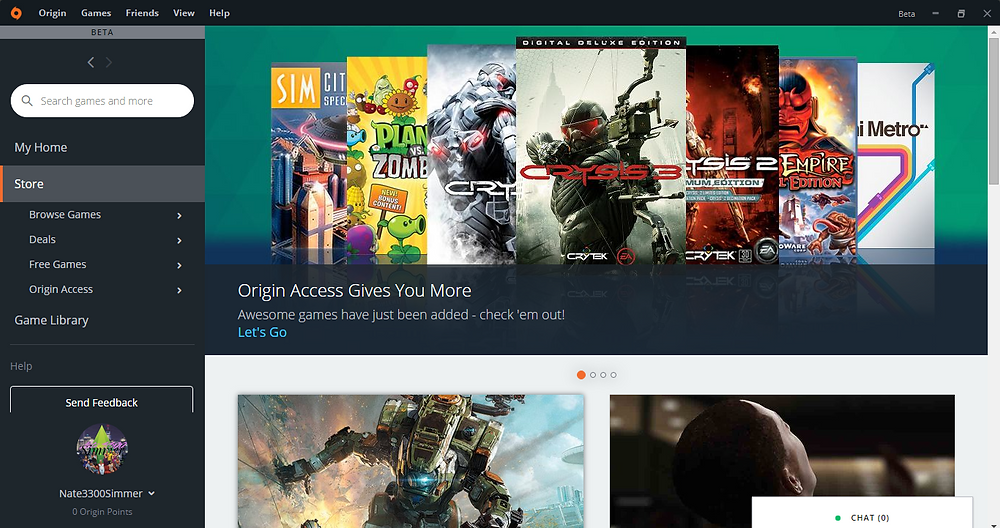This screenshot has height=528, width=1000.
Task: Select the first carousel dot
Action: point(581,375)
